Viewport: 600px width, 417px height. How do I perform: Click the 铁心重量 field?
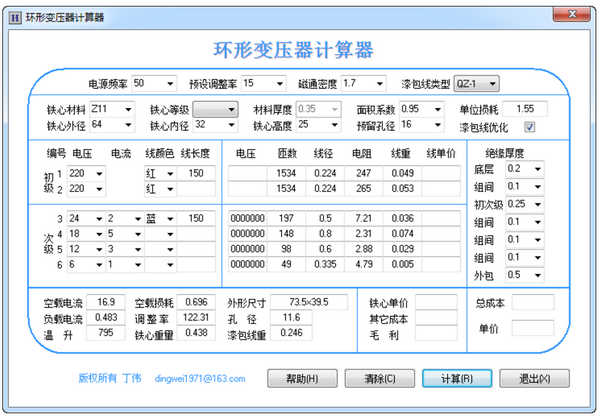point(196,333)
